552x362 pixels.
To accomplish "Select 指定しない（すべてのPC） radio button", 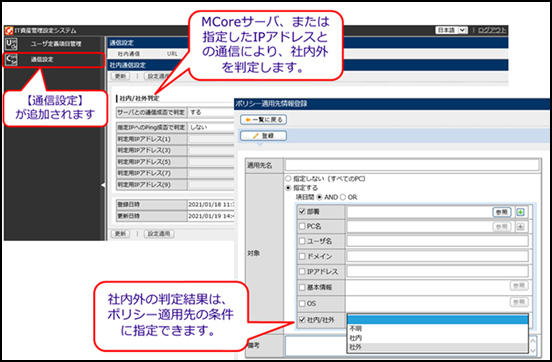I will 288,179.
